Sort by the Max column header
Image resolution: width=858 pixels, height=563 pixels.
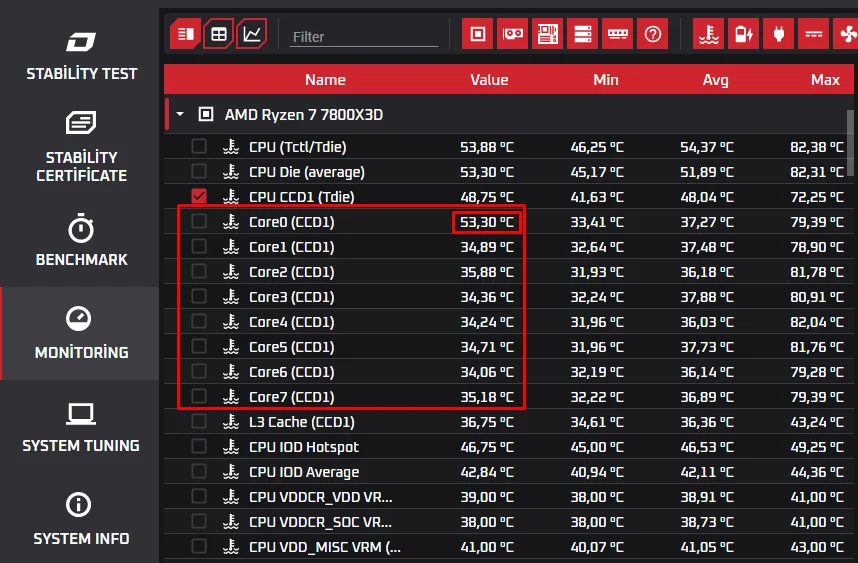tap(825, 80)
